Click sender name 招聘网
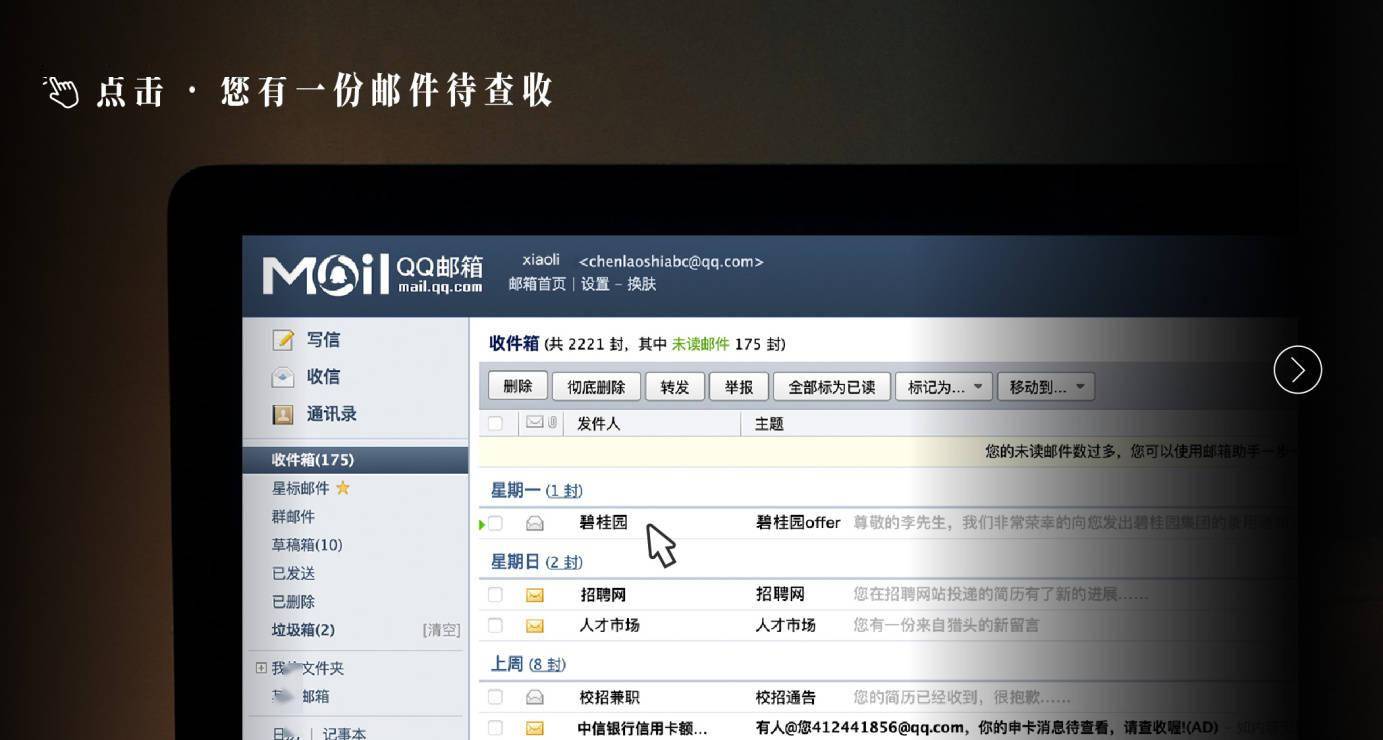 (x=603, y=595)
